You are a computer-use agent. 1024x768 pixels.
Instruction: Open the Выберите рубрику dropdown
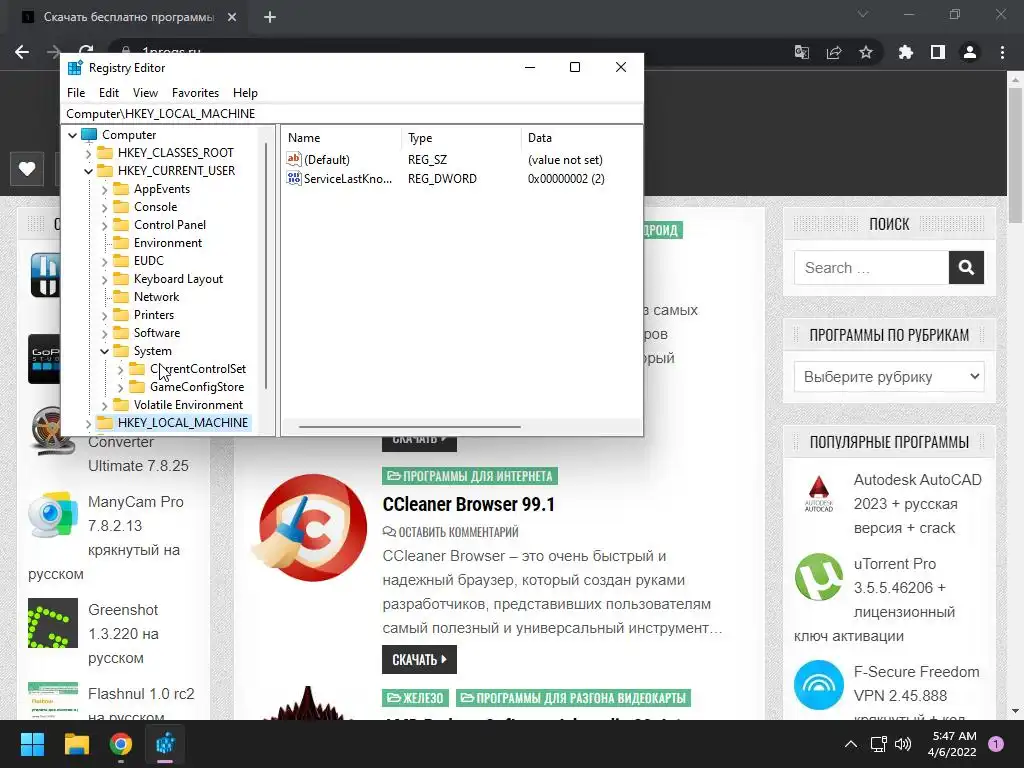tap(889, 377)
